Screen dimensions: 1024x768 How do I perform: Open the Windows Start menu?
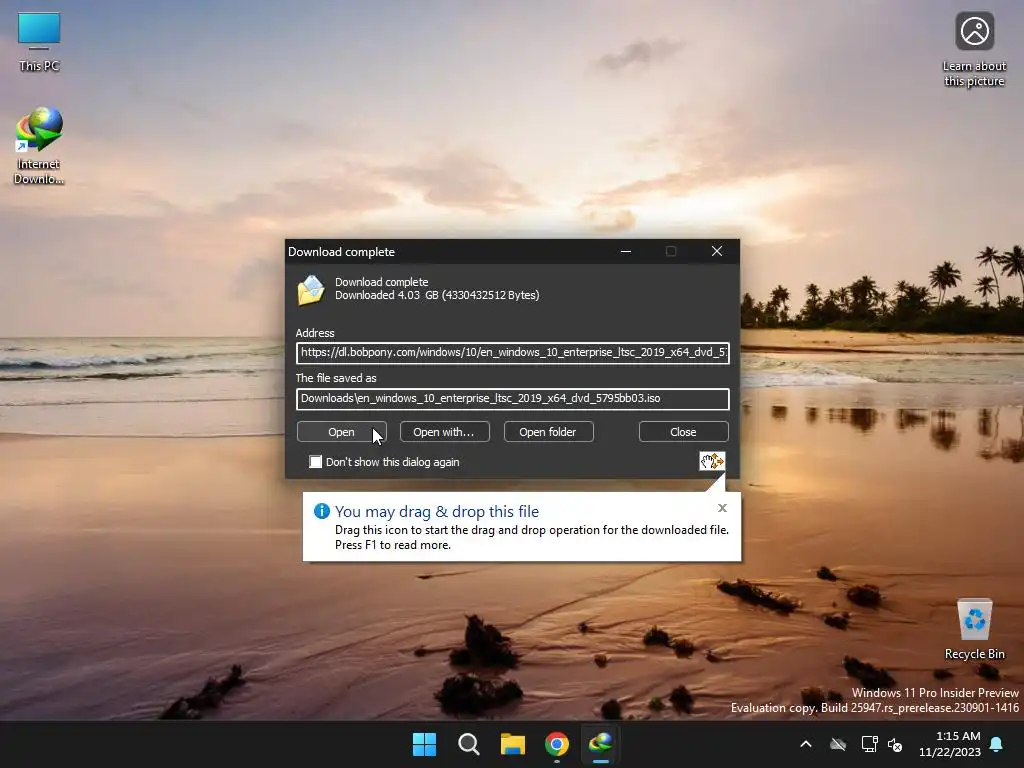pyautogui.click(x=424, y=744)
